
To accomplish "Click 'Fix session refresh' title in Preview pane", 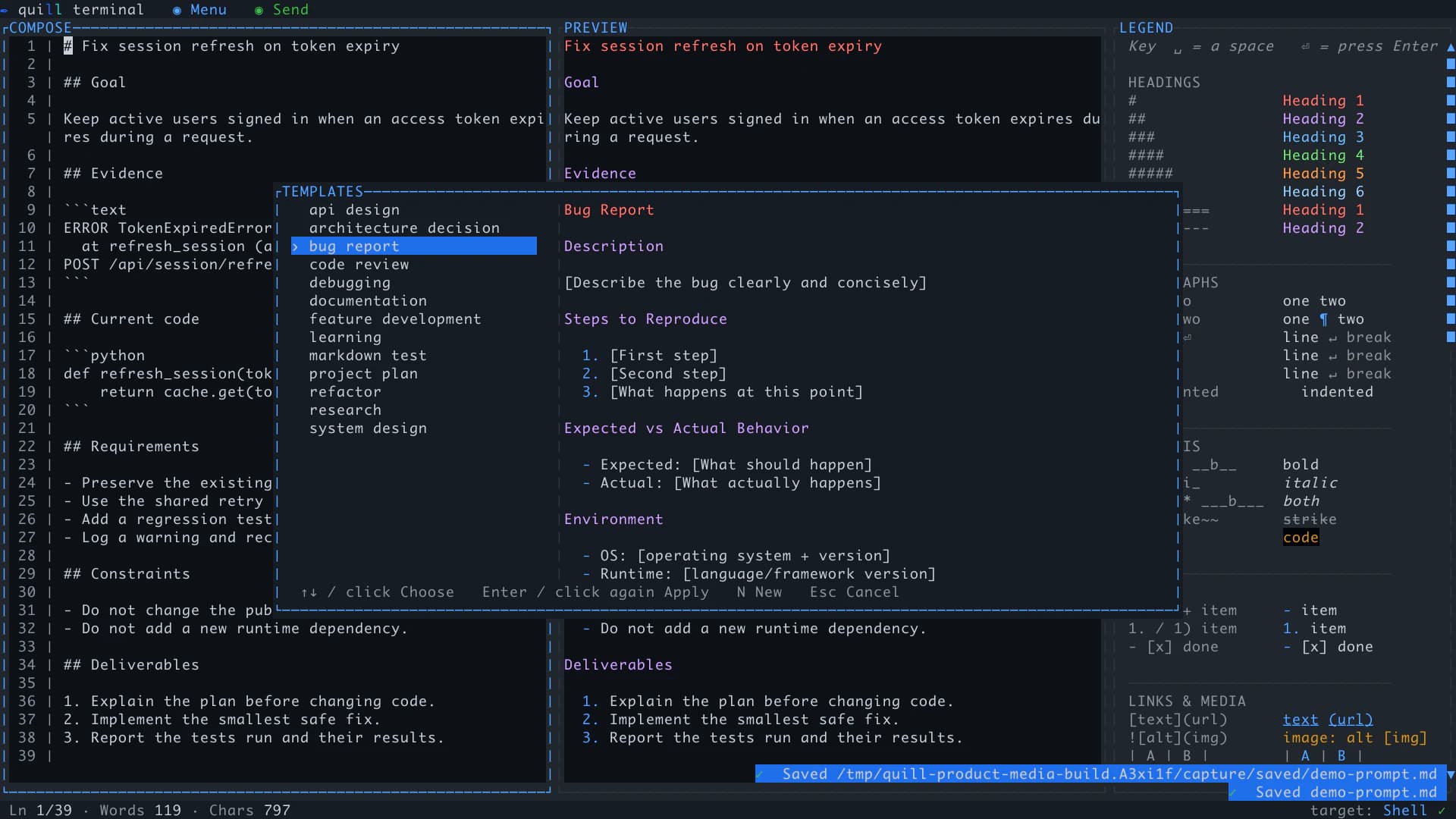I will pos(723,46).
